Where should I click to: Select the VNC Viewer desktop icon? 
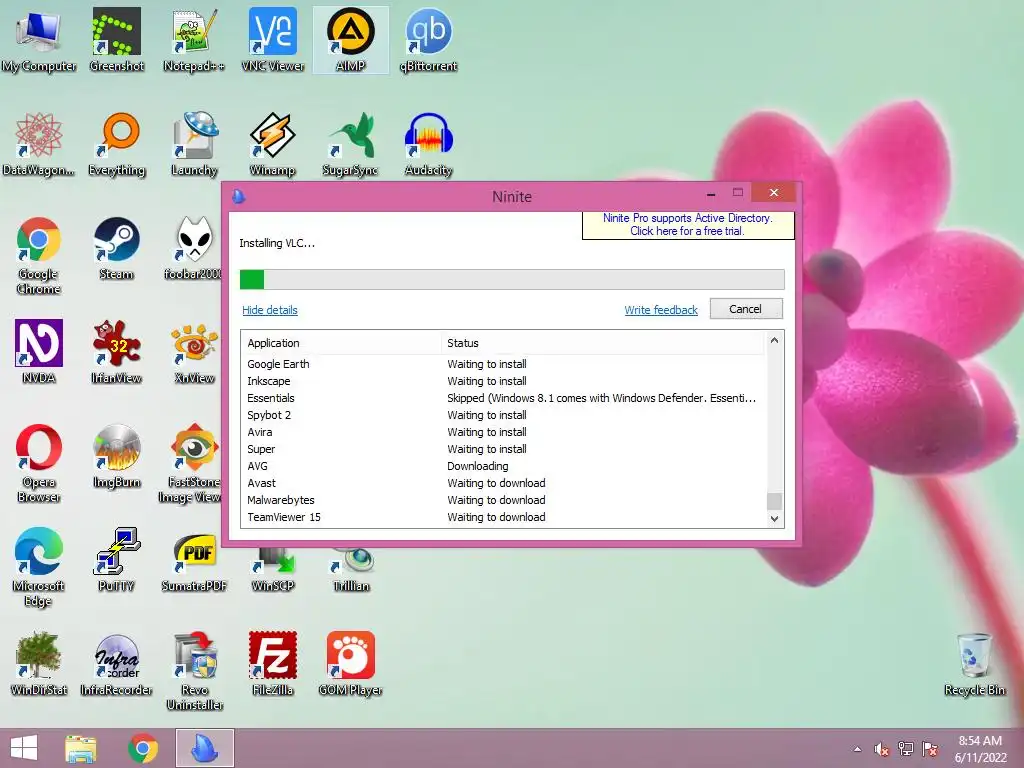pos(272,40)
